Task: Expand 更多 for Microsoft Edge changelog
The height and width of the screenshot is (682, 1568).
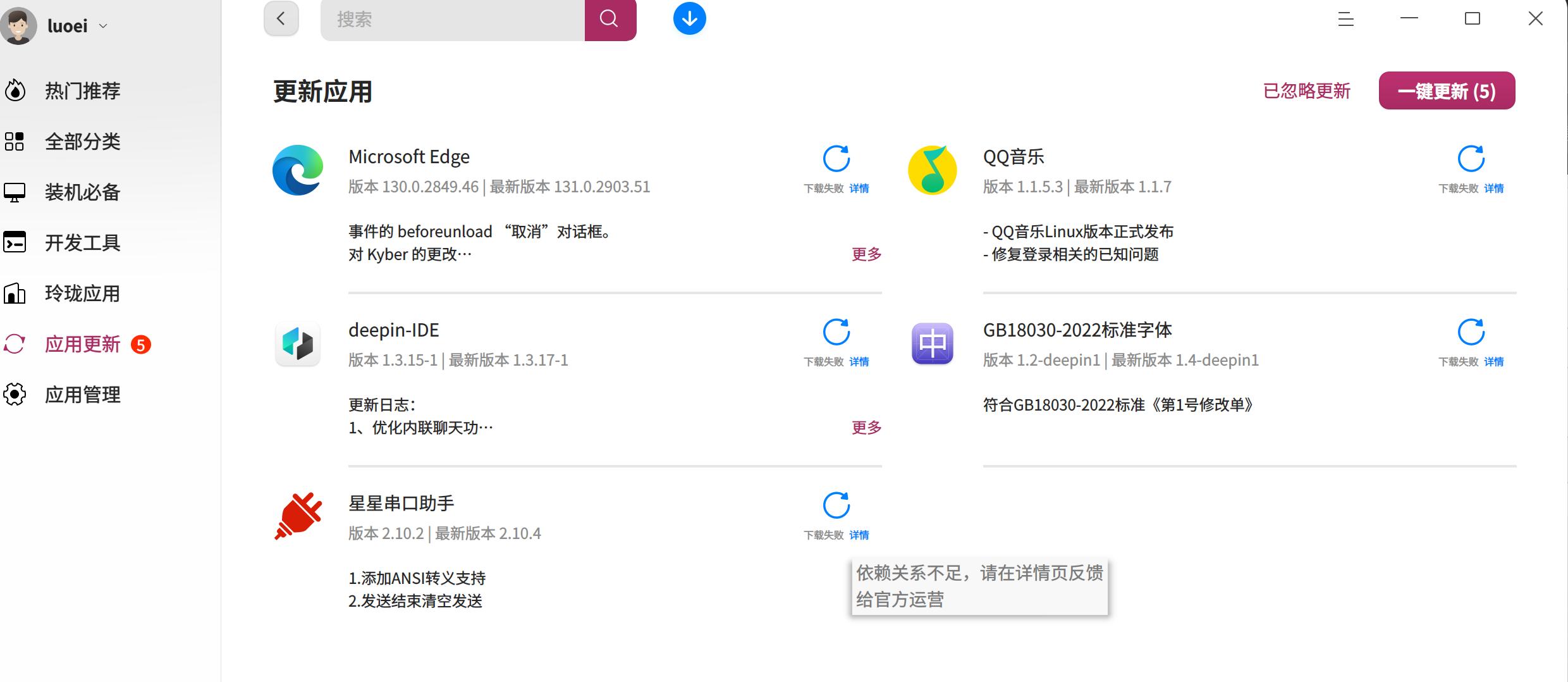Action: click(x=866, y=254)
